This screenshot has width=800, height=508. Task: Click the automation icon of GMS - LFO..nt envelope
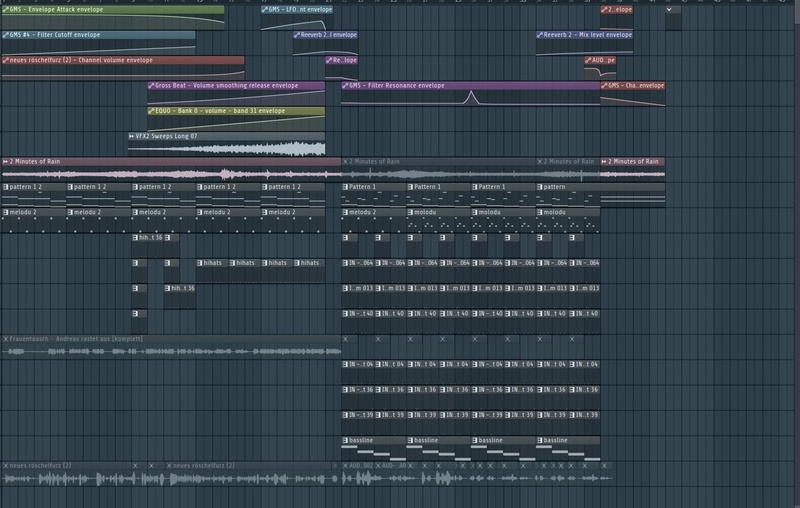coord(264,9)
